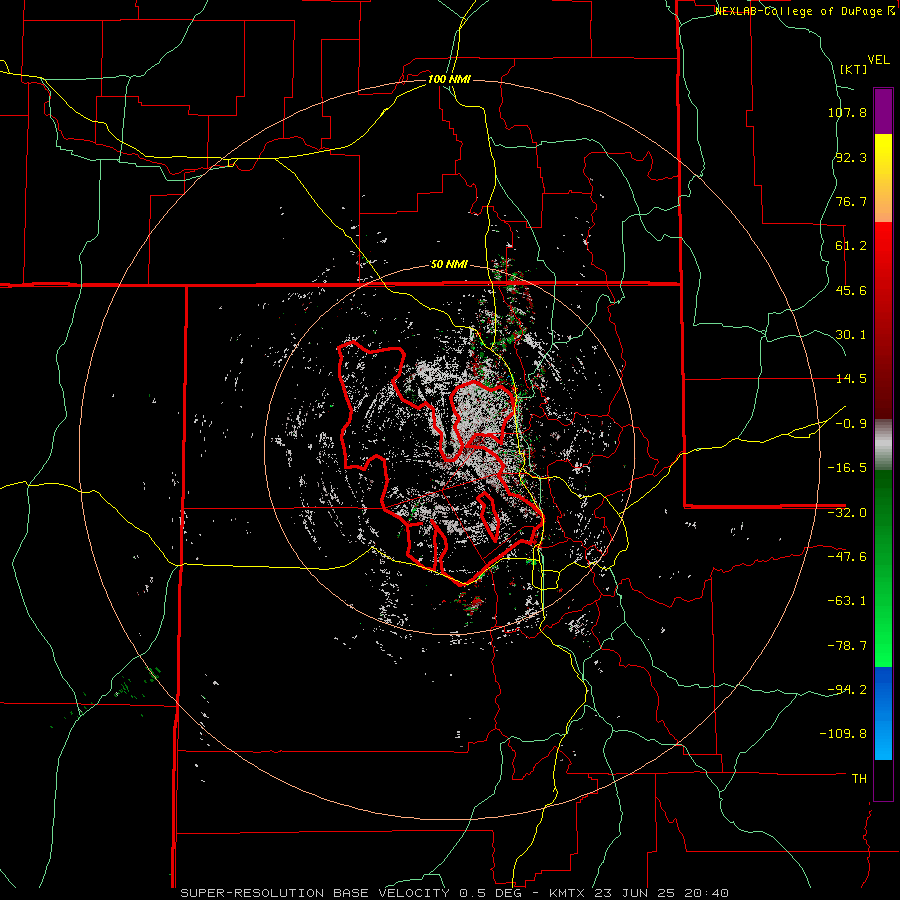Click the 92.3 velocity scale value
The image size is (900, 900).
[851, 157]
